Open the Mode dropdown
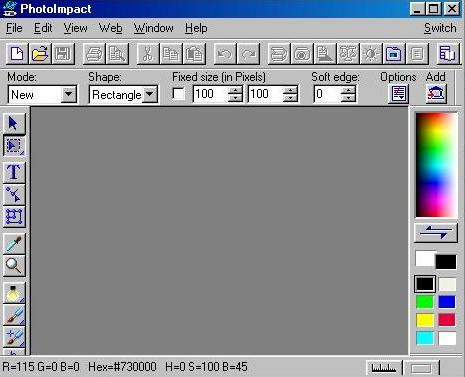This screenshot has width=465, height=377. pos(68,94)
